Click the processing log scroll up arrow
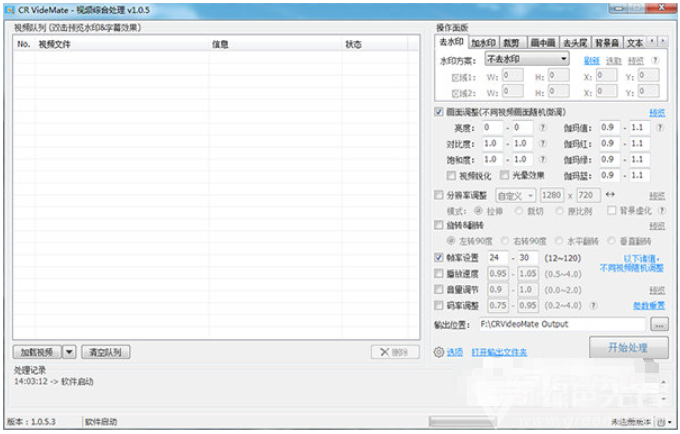This screenshot has height=434, width=680. click(664, 382)
